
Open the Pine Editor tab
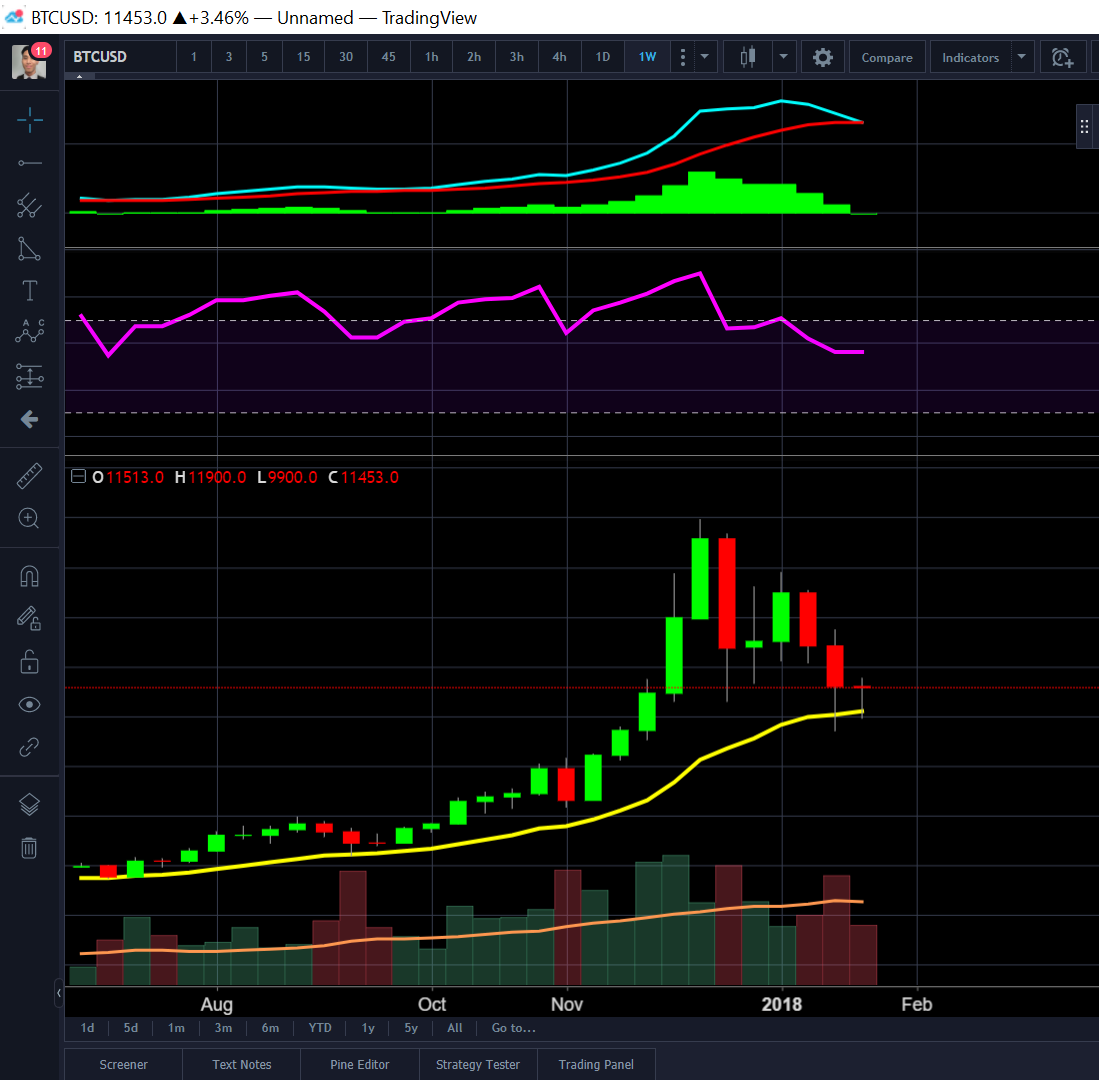point(360,1065)
